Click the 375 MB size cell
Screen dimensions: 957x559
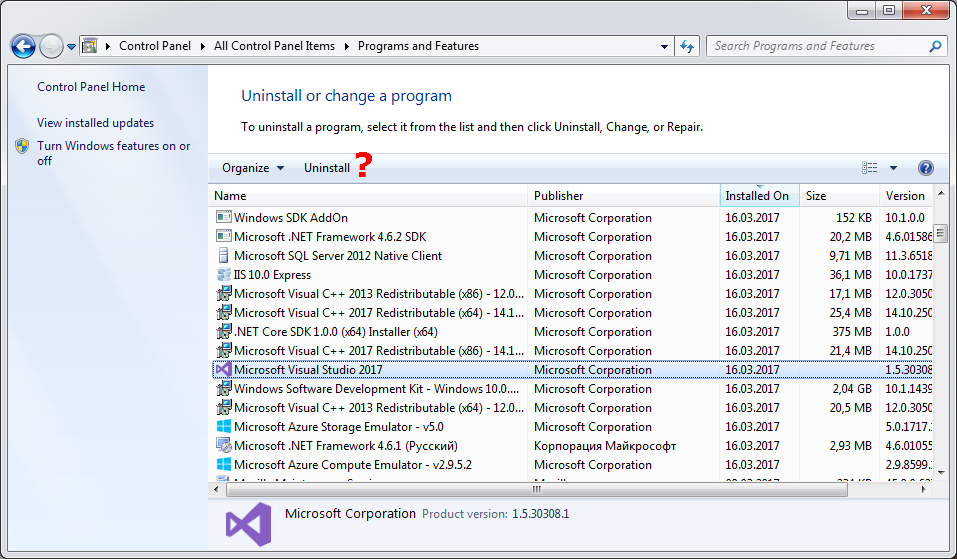(852, 331)
